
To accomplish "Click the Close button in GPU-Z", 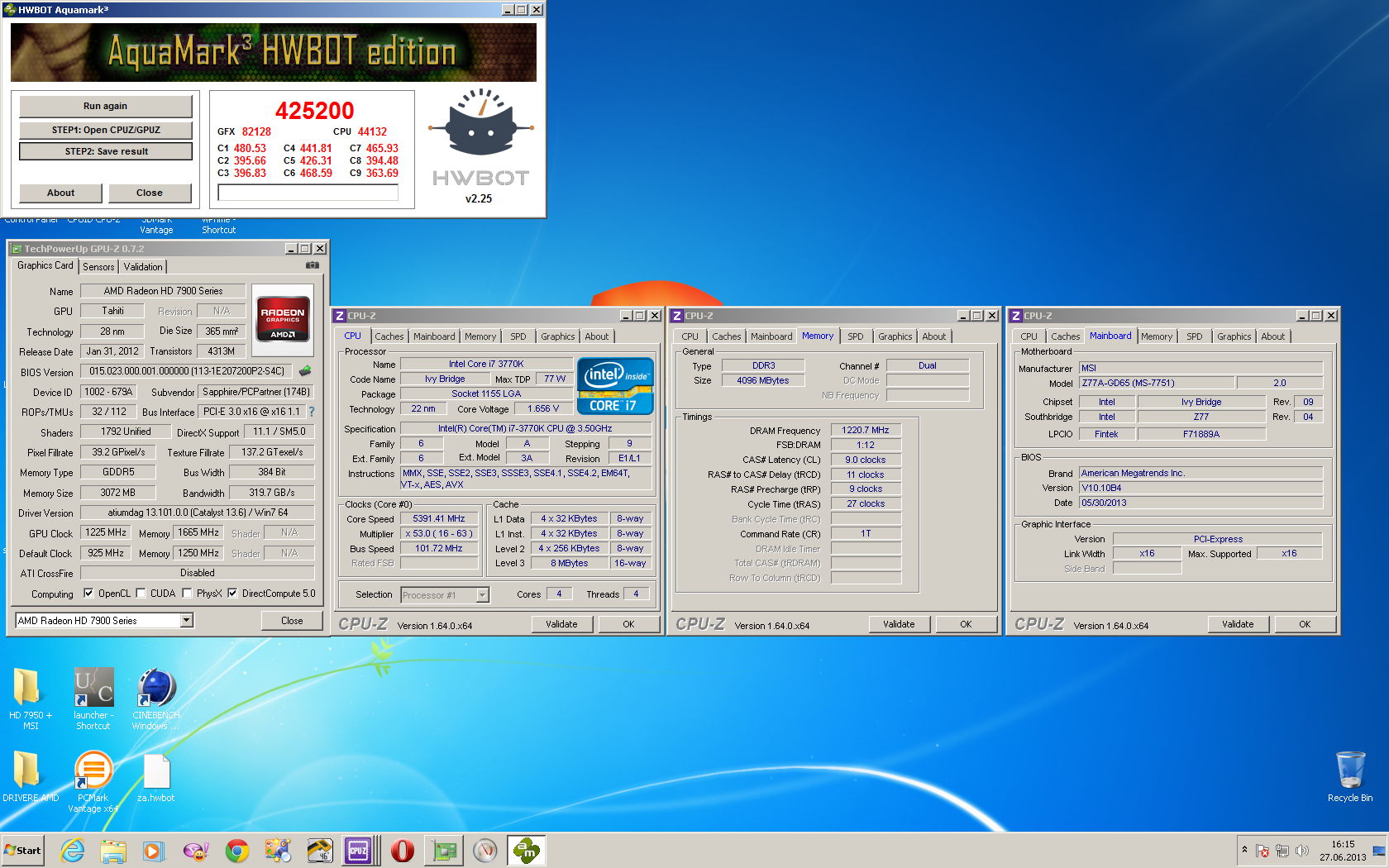I will coord(292,620).
